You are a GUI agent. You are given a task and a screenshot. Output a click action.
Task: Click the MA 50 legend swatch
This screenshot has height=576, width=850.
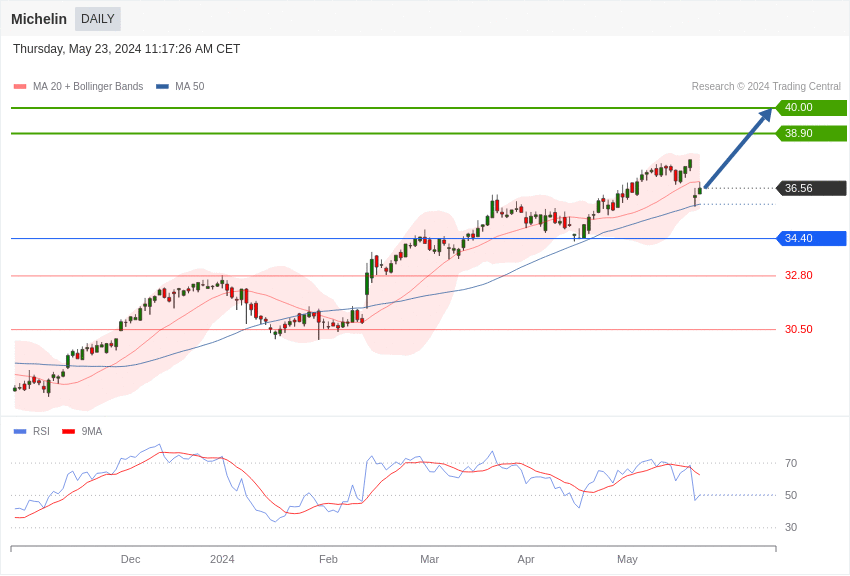pyautogui.click(x=162, y=87)
